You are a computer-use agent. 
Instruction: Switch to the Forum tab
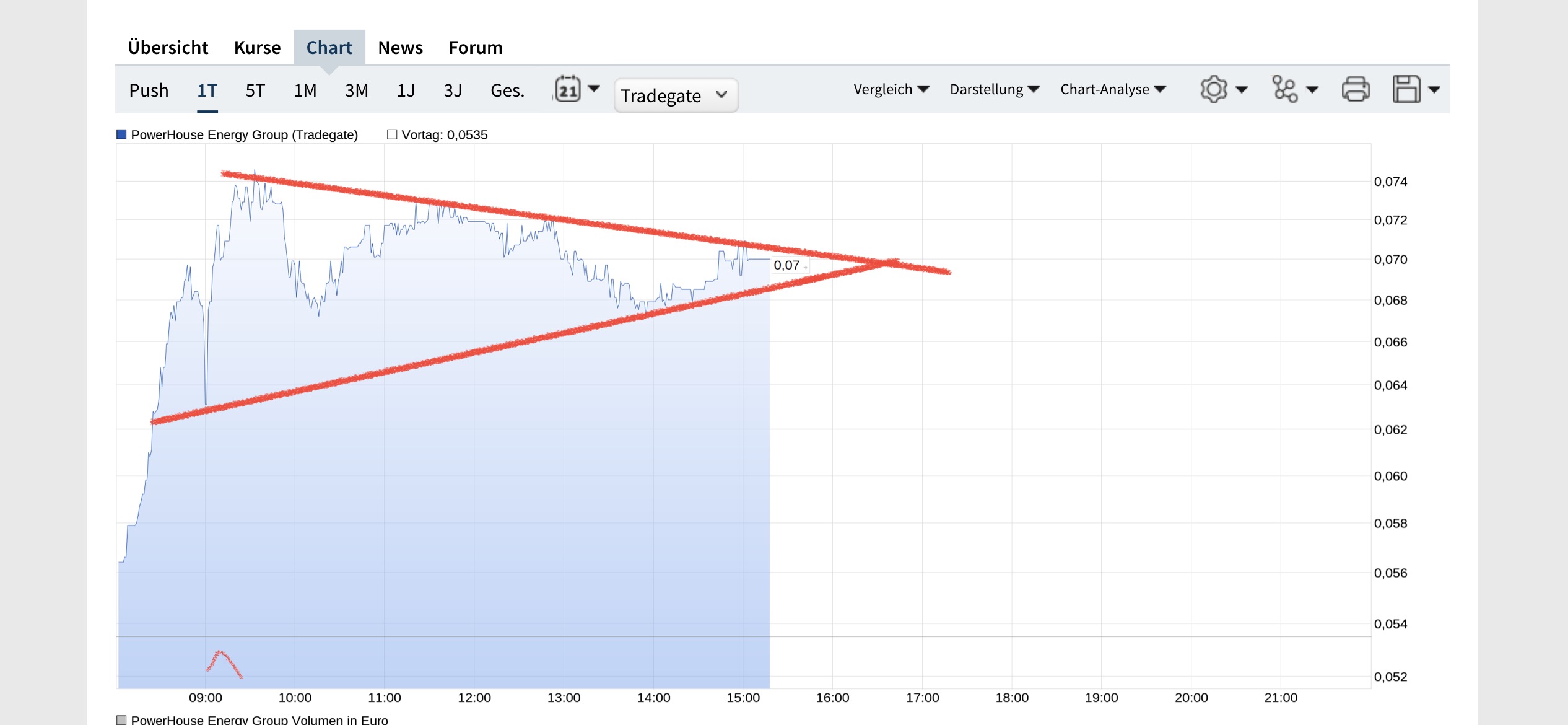pyautogui.click(x=475, y=48)
